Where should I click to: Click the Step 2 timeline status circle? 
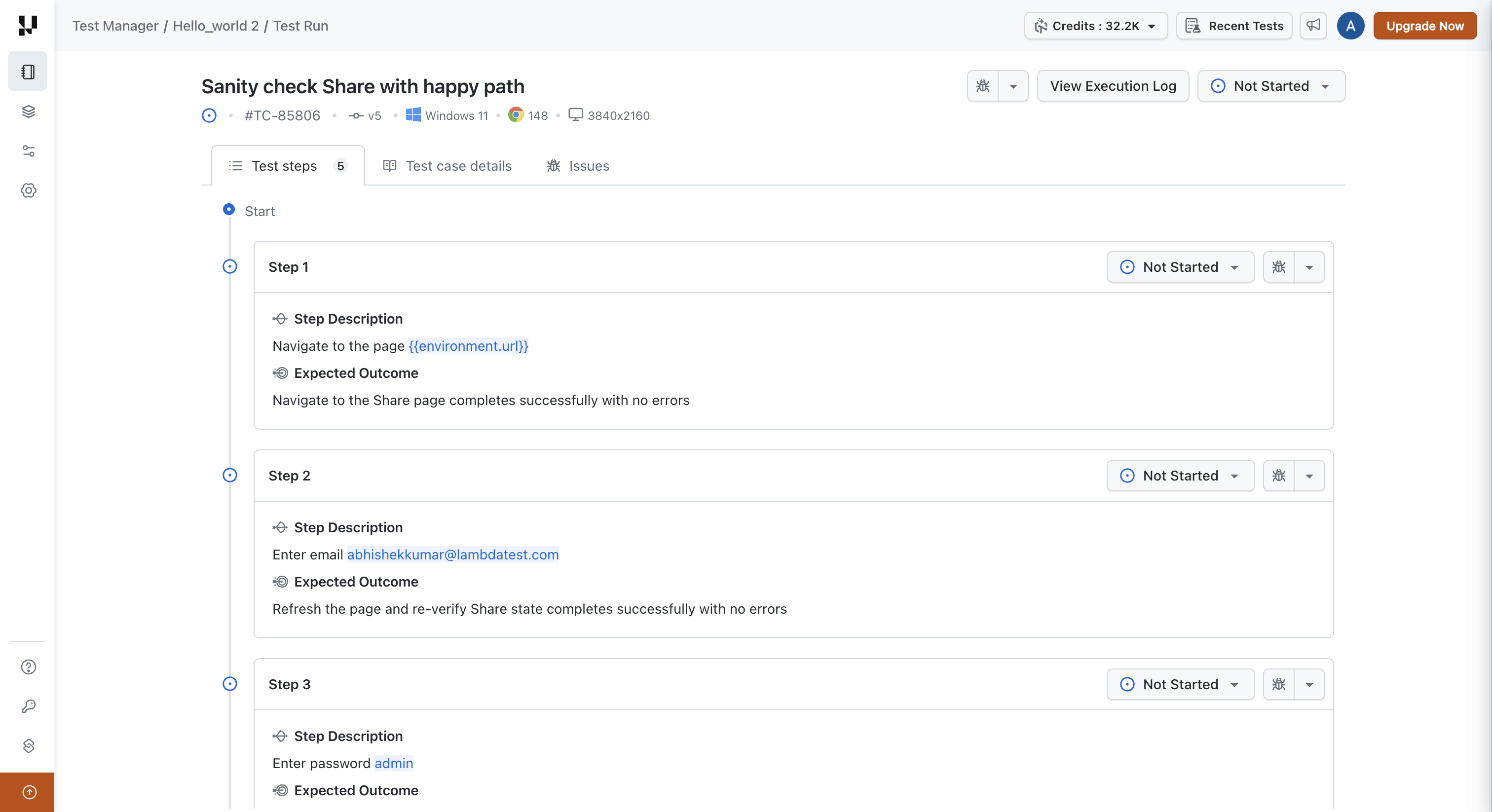click(230, 475)
